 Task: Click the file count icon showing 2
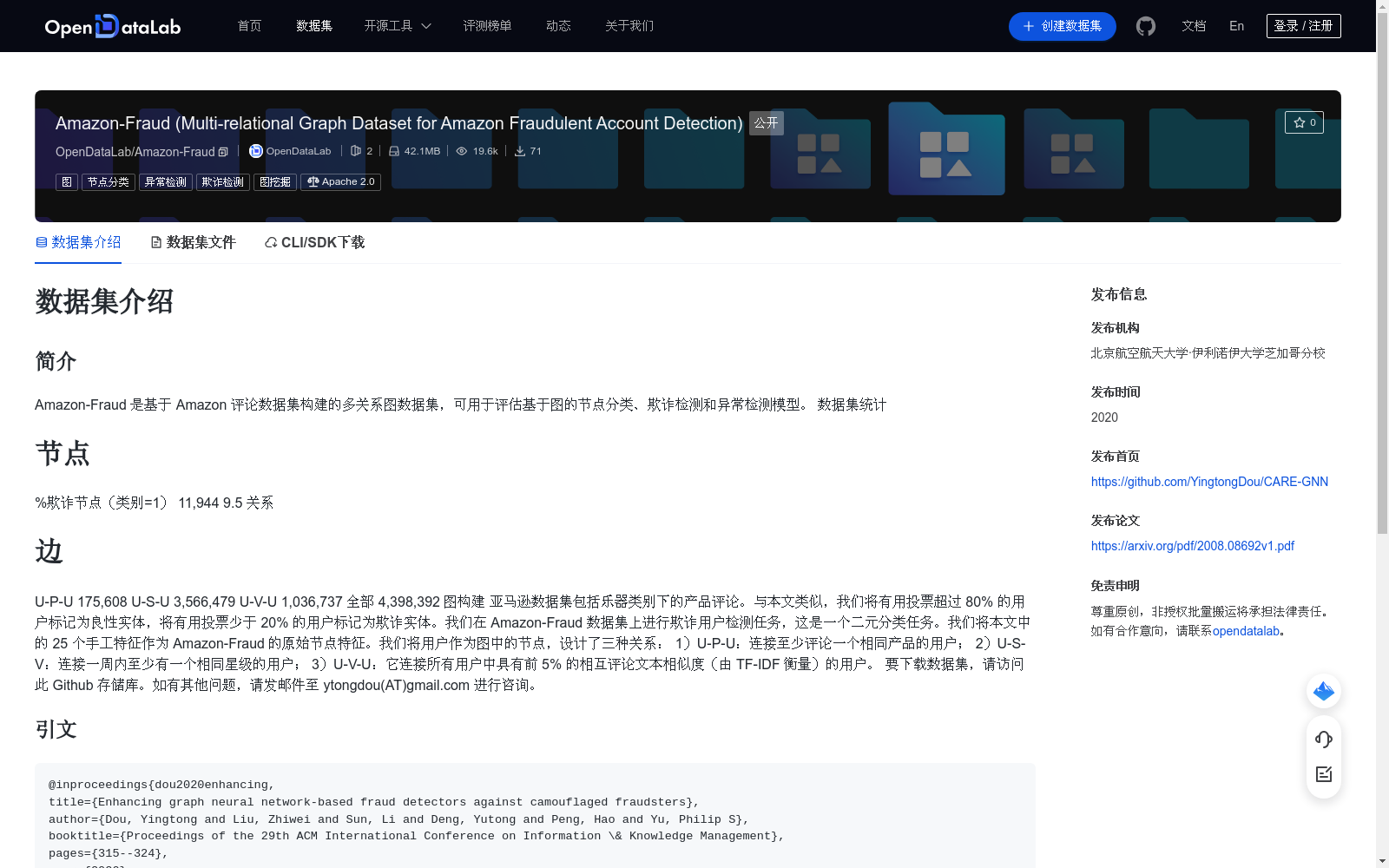pyautogui.click(x=355, y=151)
